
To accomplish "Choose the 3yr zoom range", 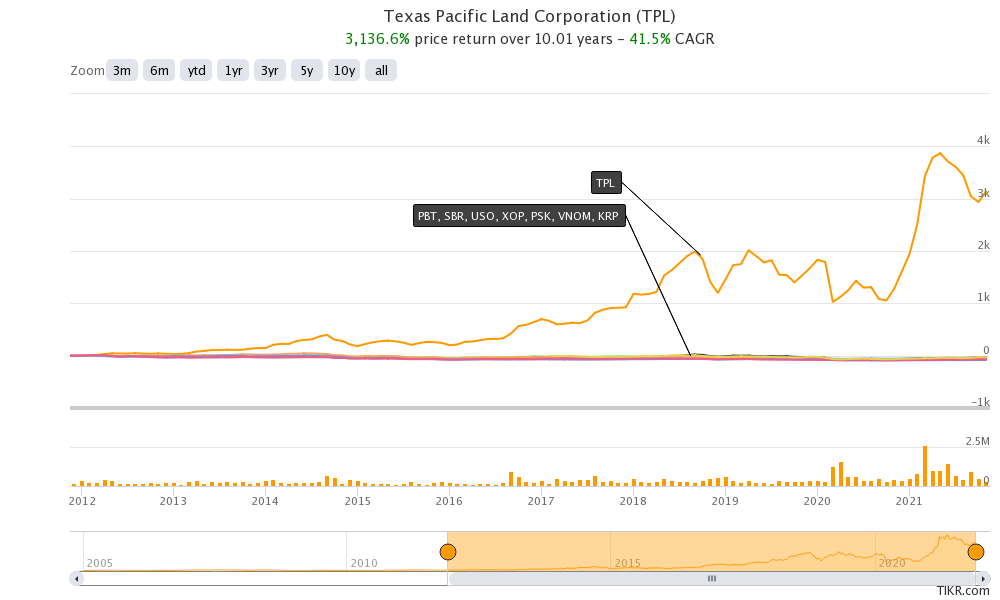I will [270, 70].
